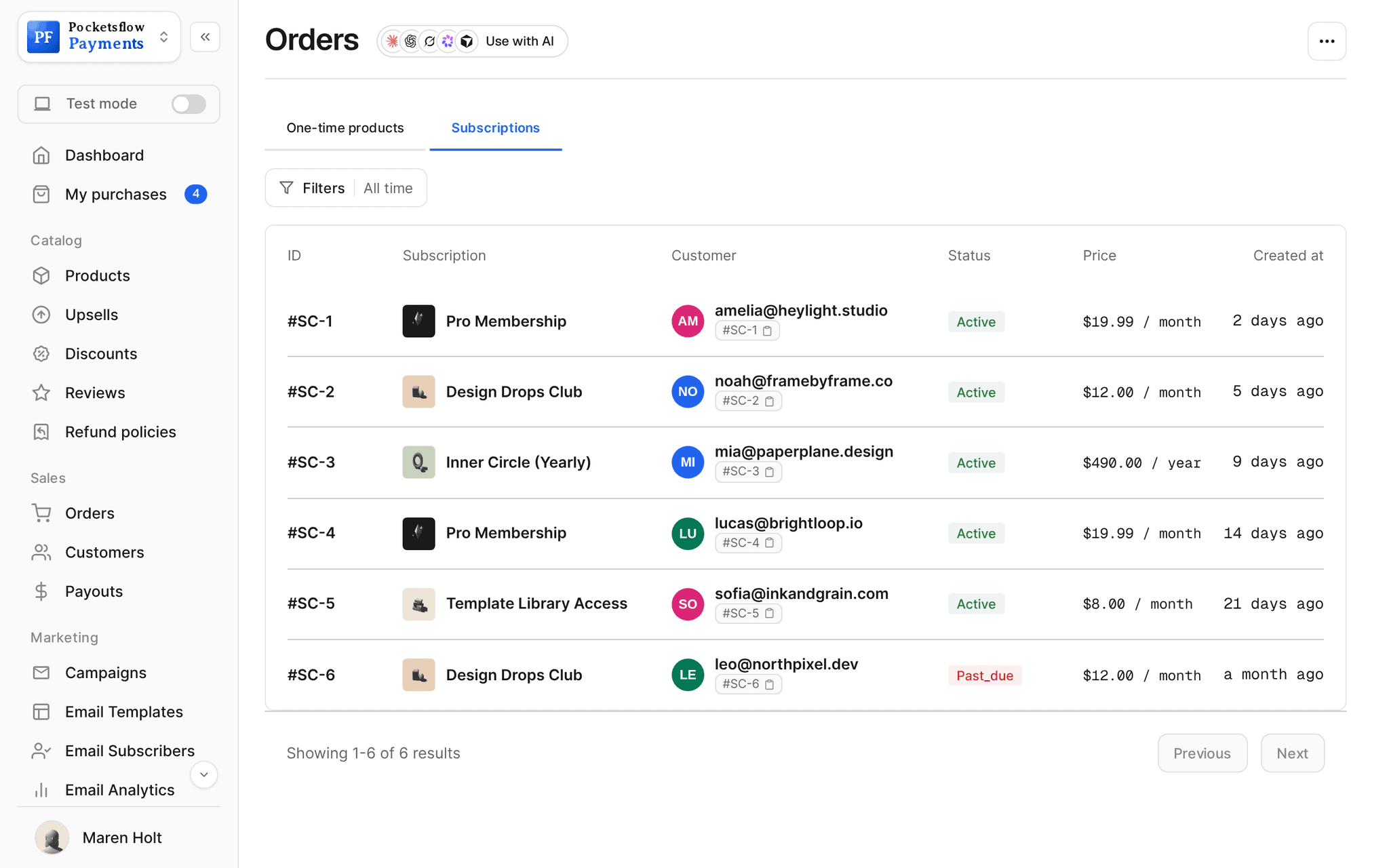
Task: Toggle the Test mode switch
Action: 189,104
